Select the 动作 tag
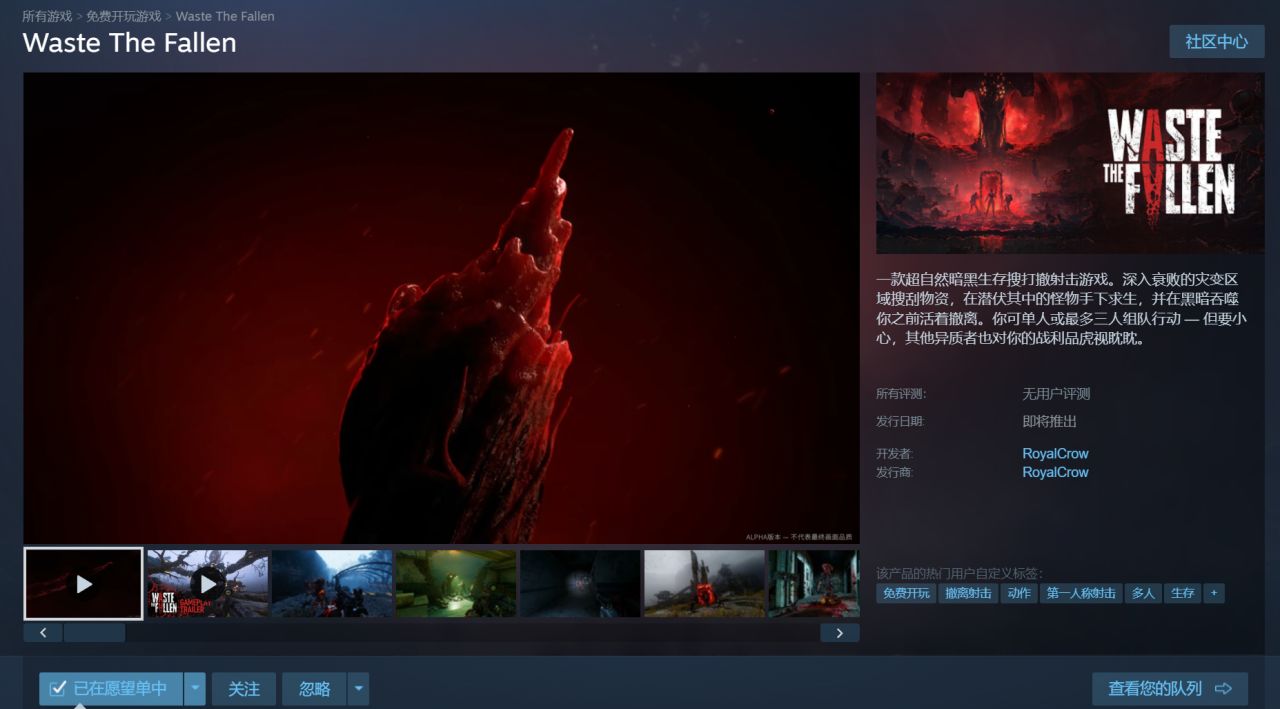This screenshot has height=709, width=1280. (1019, 593)
